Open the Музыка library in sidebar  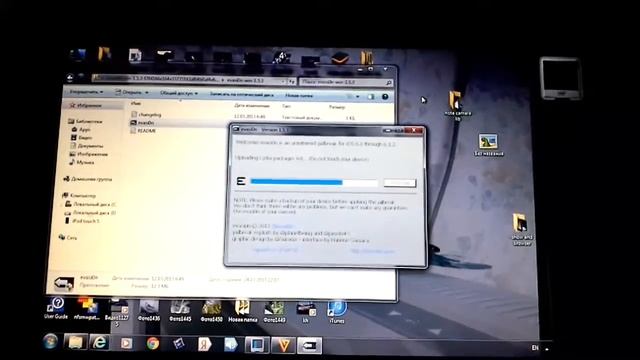(82, 162)
